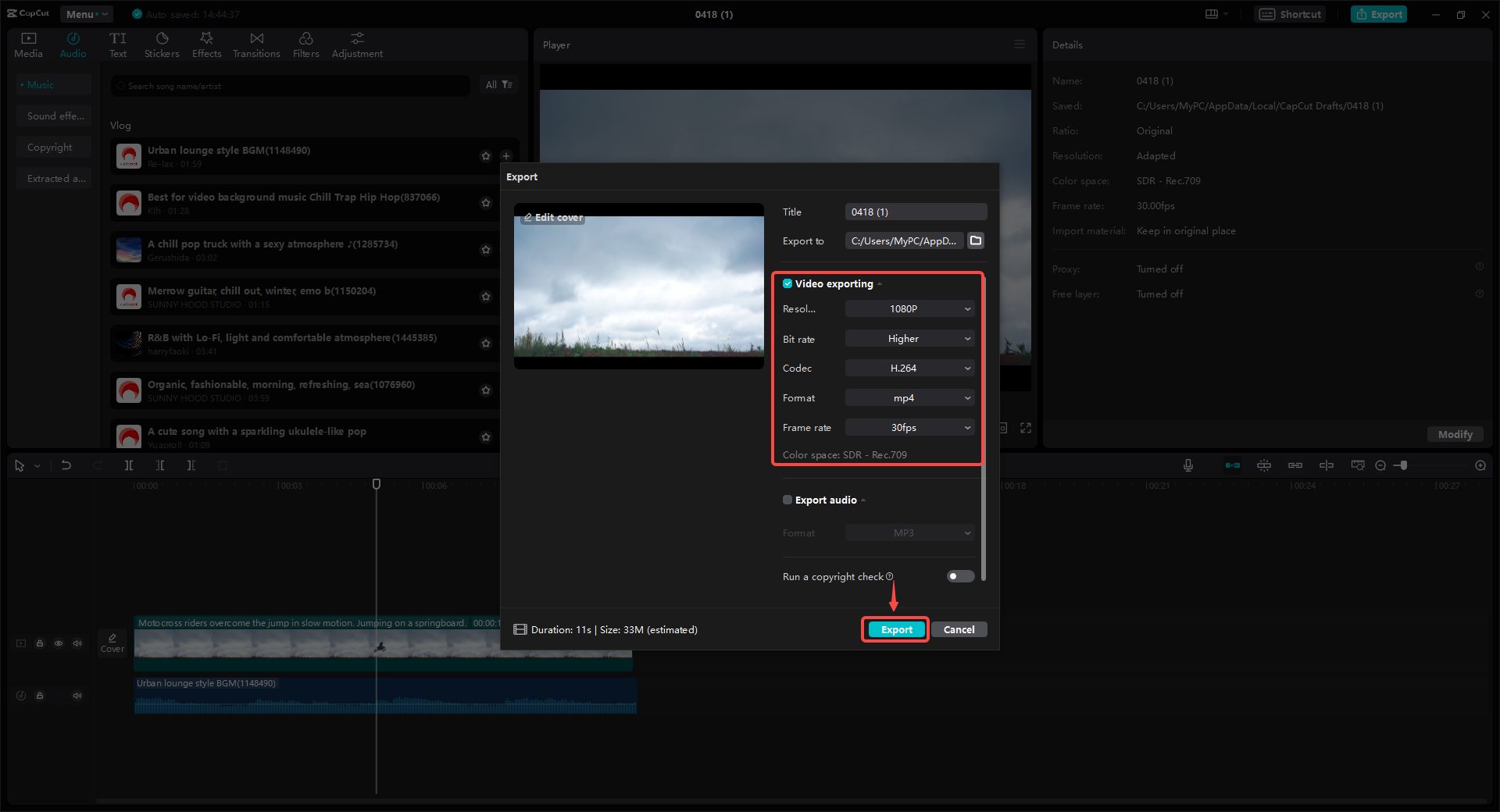1500x812 pixels.
Task: Enable the Run a copyright check toggle
Action: click(959, 576)
